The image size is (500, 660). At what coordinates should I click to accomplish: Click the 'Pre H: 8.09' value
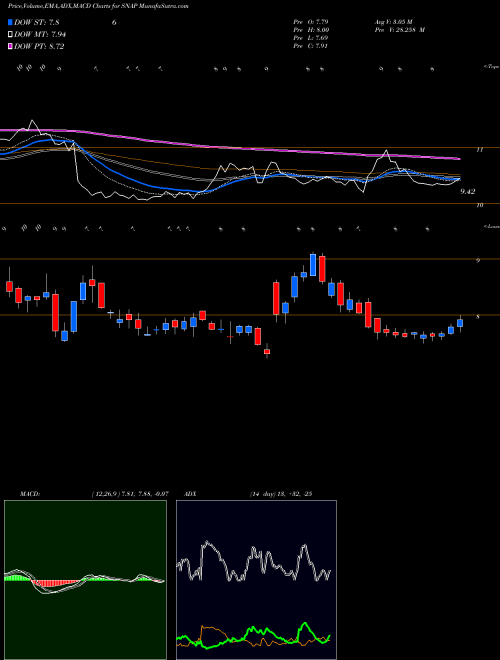pos(311,30)
